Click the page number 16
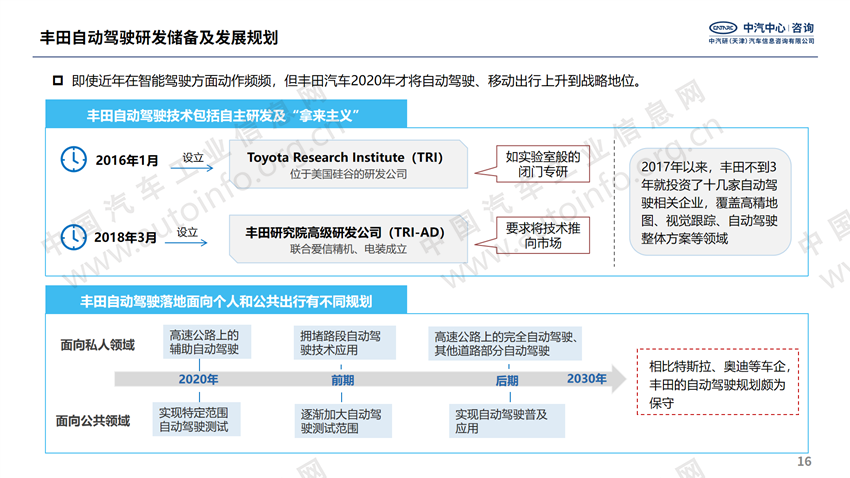The width and height of the screenshot is (850, 478). point(804,461)
